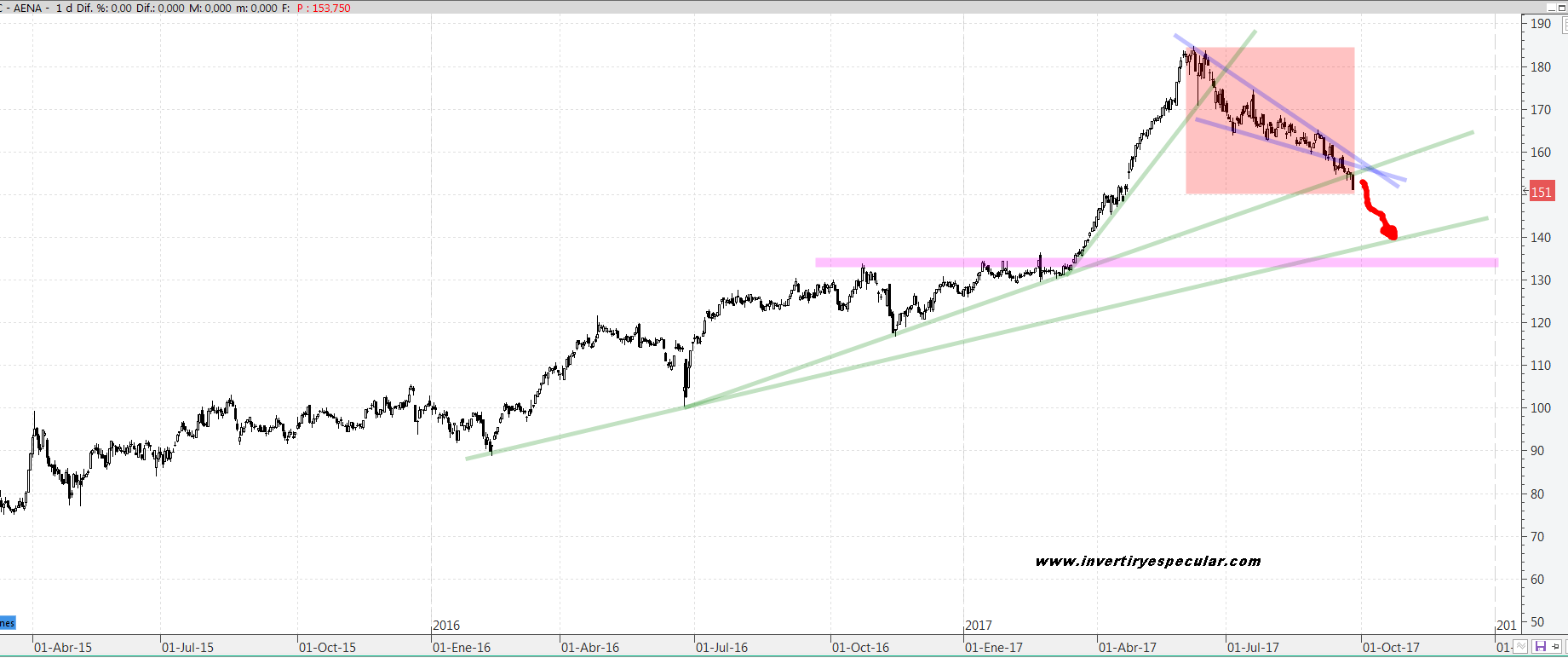Click the 60 price axis label

tap(1537, 579)
